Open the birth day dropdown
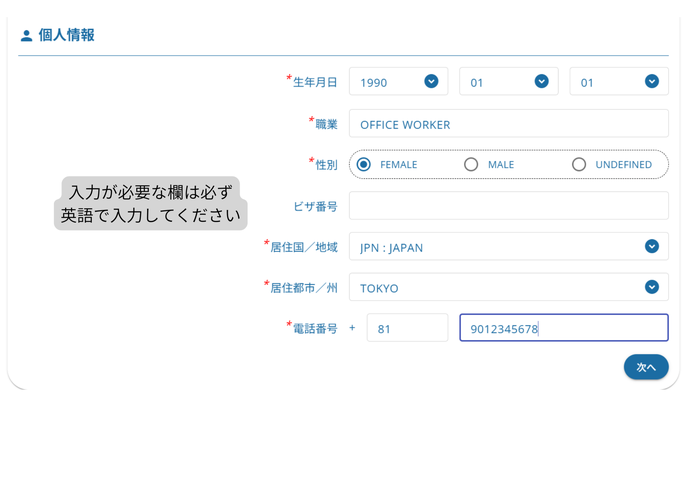This screenshot has width=700, height=495. [x=618, y=82]
